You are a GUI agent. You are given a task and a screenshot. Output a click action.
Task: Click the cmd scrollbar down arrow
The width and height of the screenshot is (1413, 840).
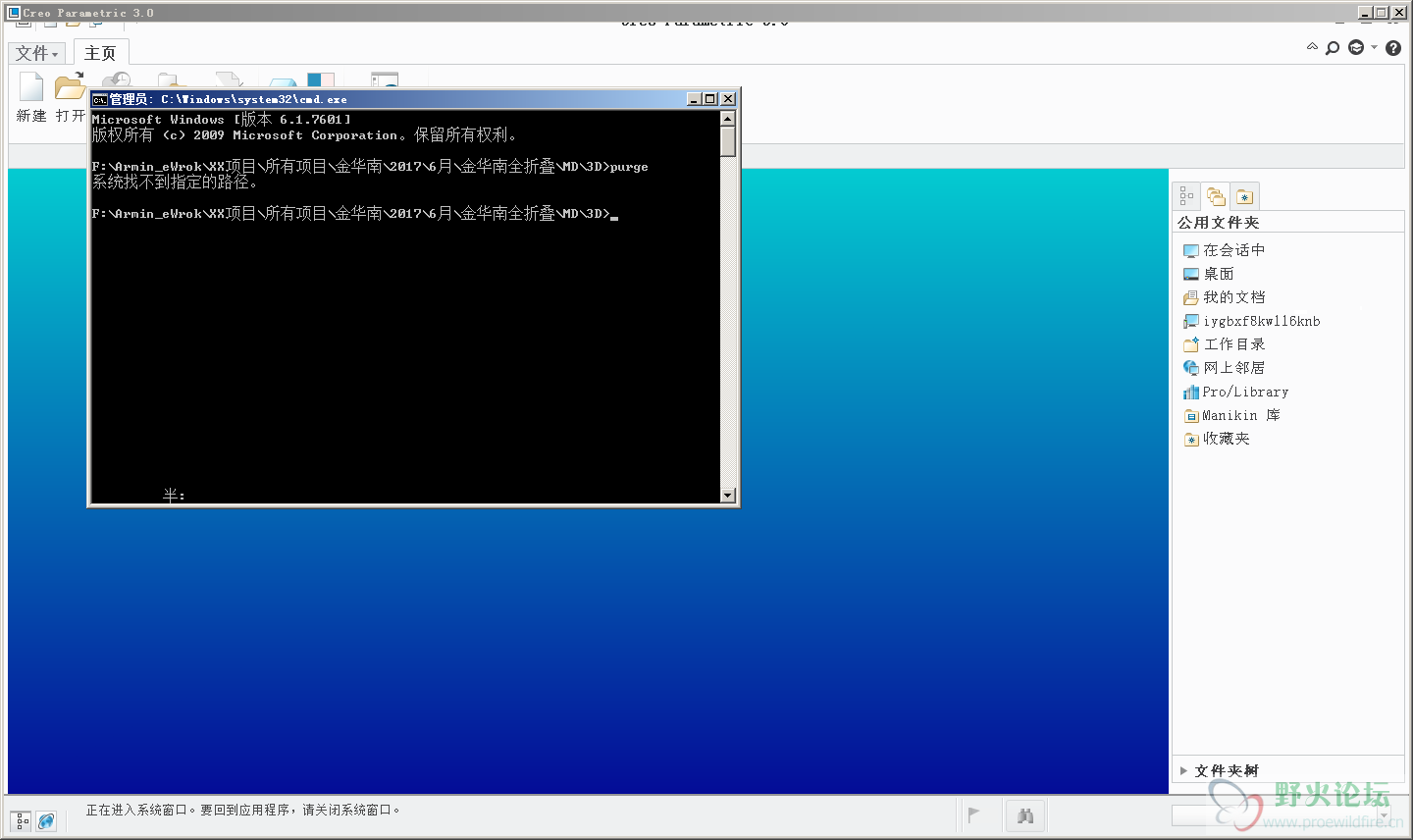tap(728, 496)
